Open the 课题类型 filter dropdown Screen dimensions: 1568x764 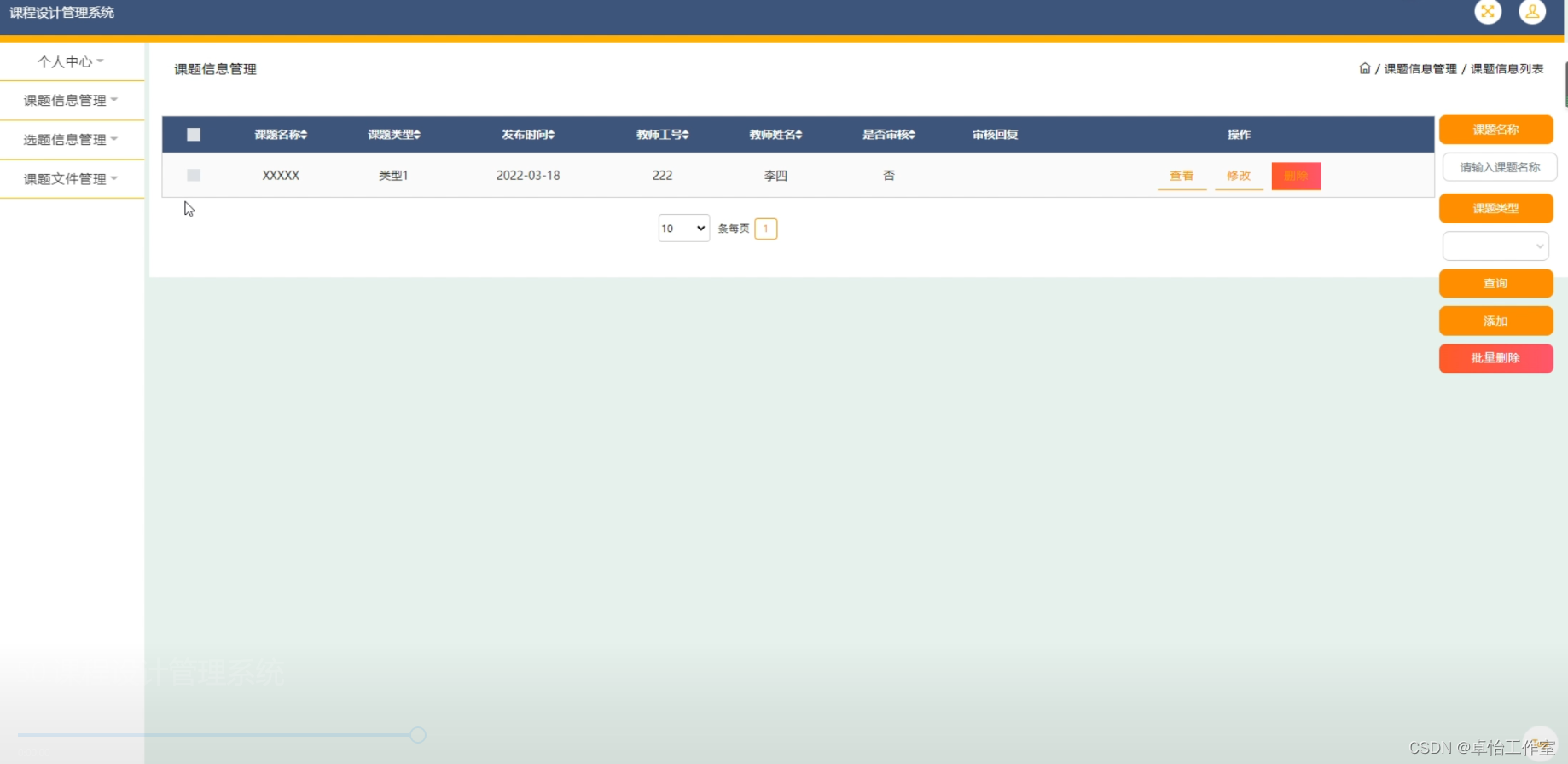(x=1495, y=246)
